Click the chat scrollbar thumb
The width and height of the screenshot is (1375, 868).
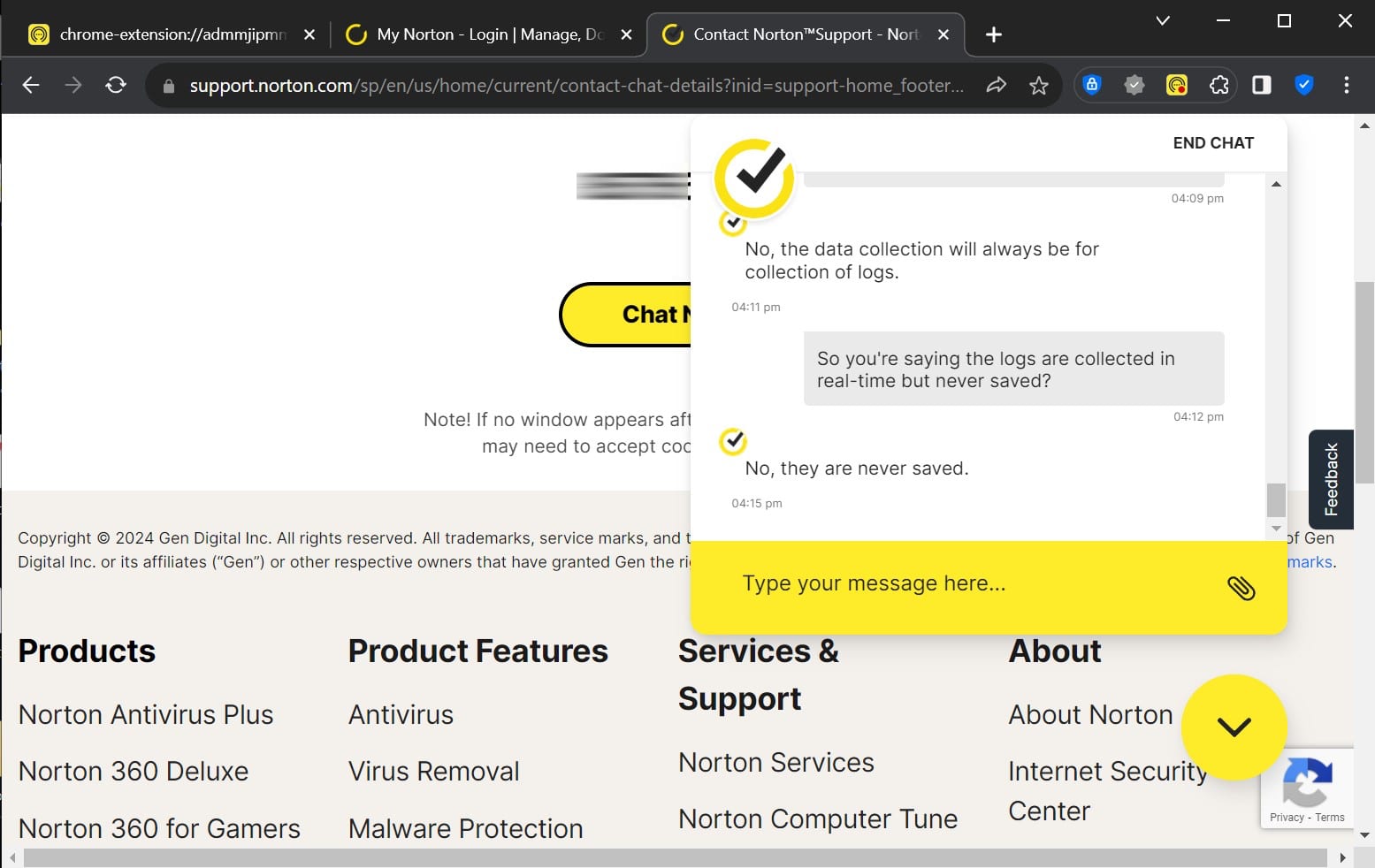[x=1276, y=499]
